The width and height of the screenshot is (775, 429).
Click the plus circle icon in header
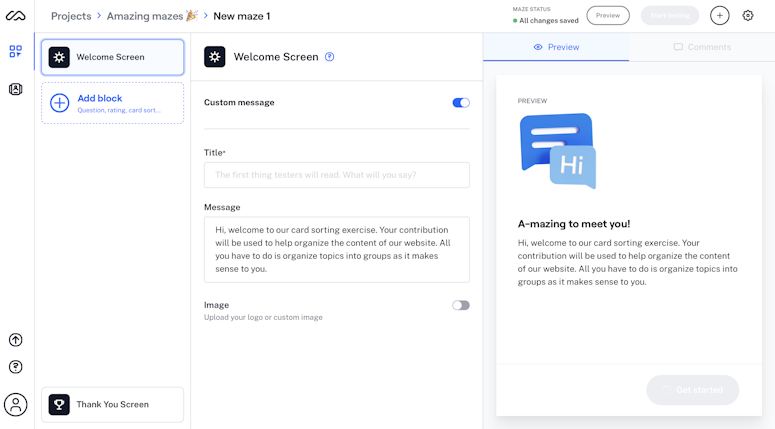(720, 16)
